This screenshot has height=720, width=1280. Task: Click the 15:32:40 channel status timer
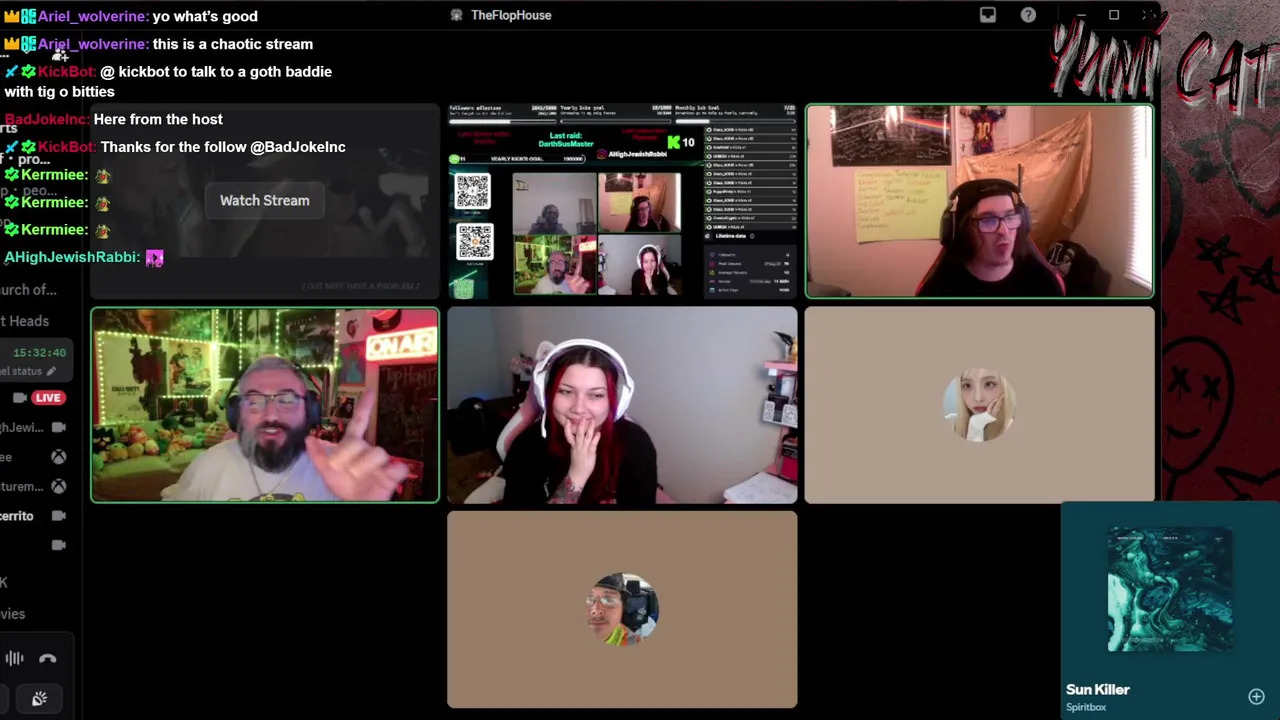pyautogui.click(x=40, y=353)
